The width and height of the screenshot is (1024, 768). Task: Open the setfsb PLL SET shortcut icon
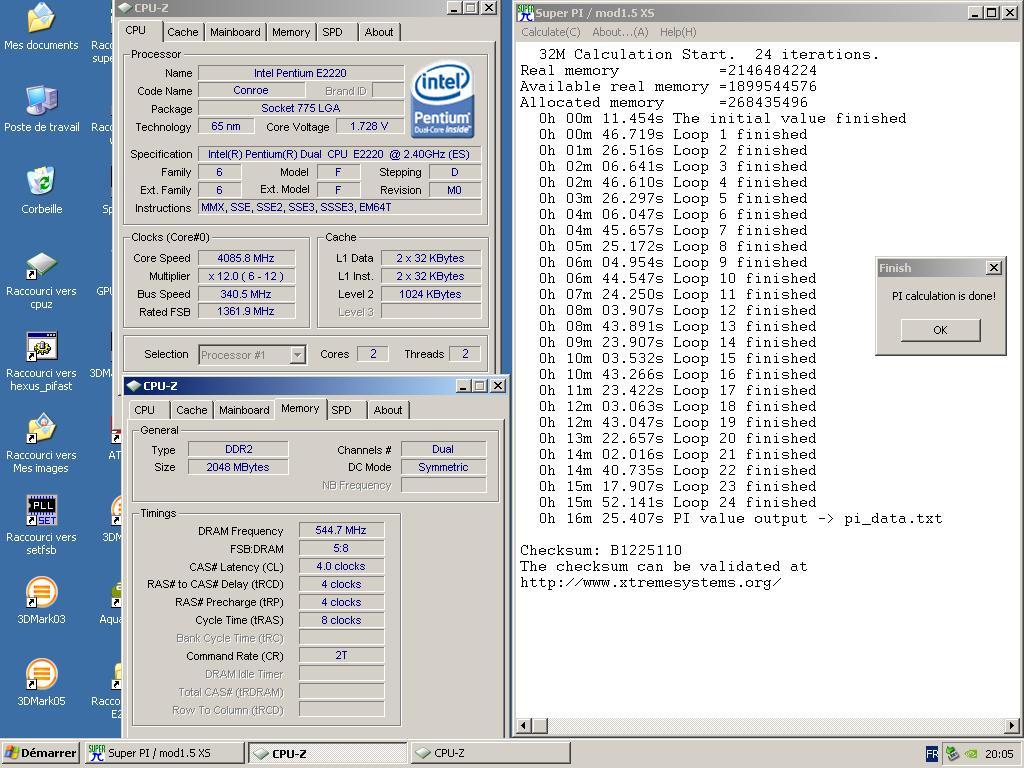[x=41, y=510]
